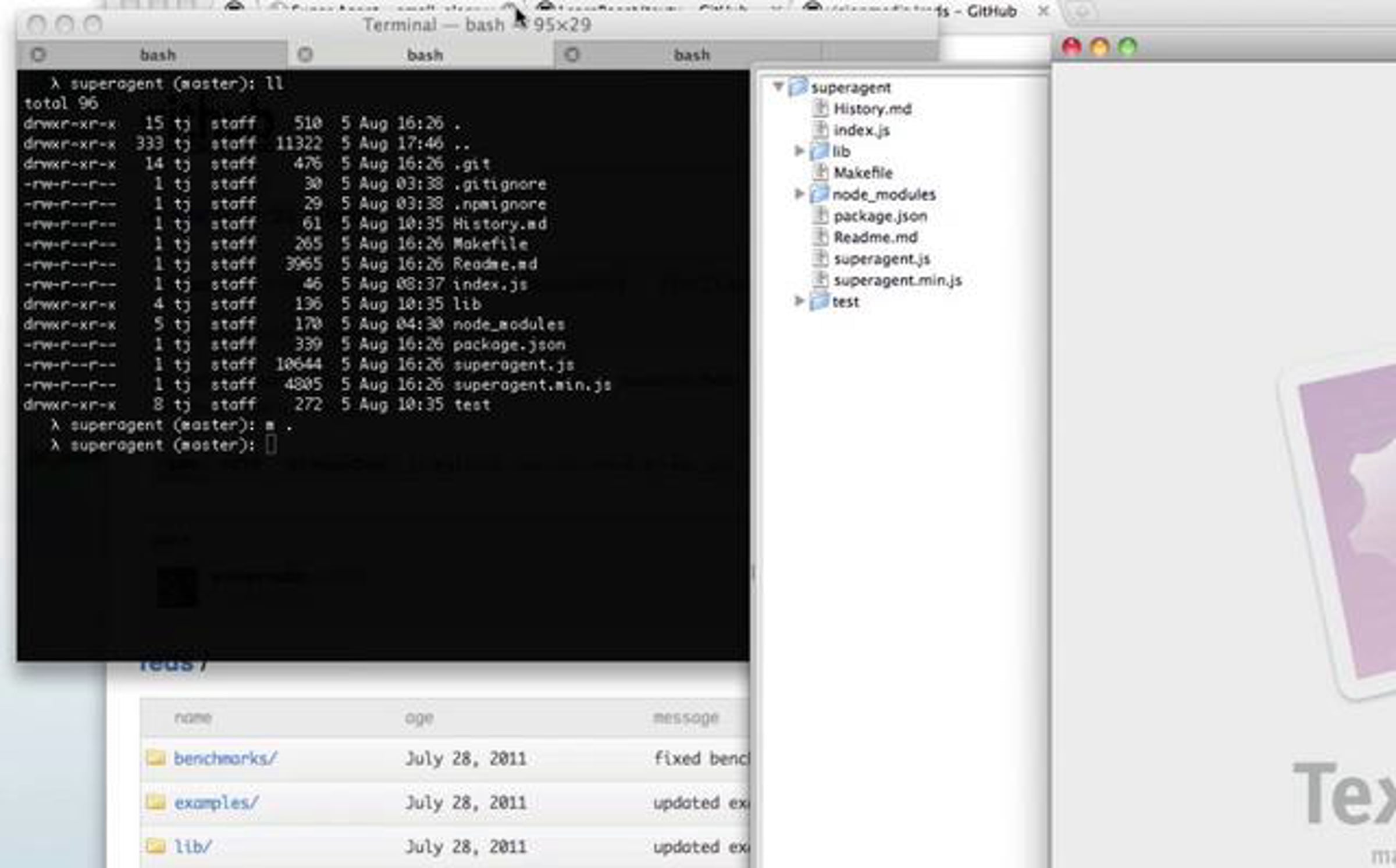Click the Makefile document icon
The image size is (1396, 868).
point(820,172)
